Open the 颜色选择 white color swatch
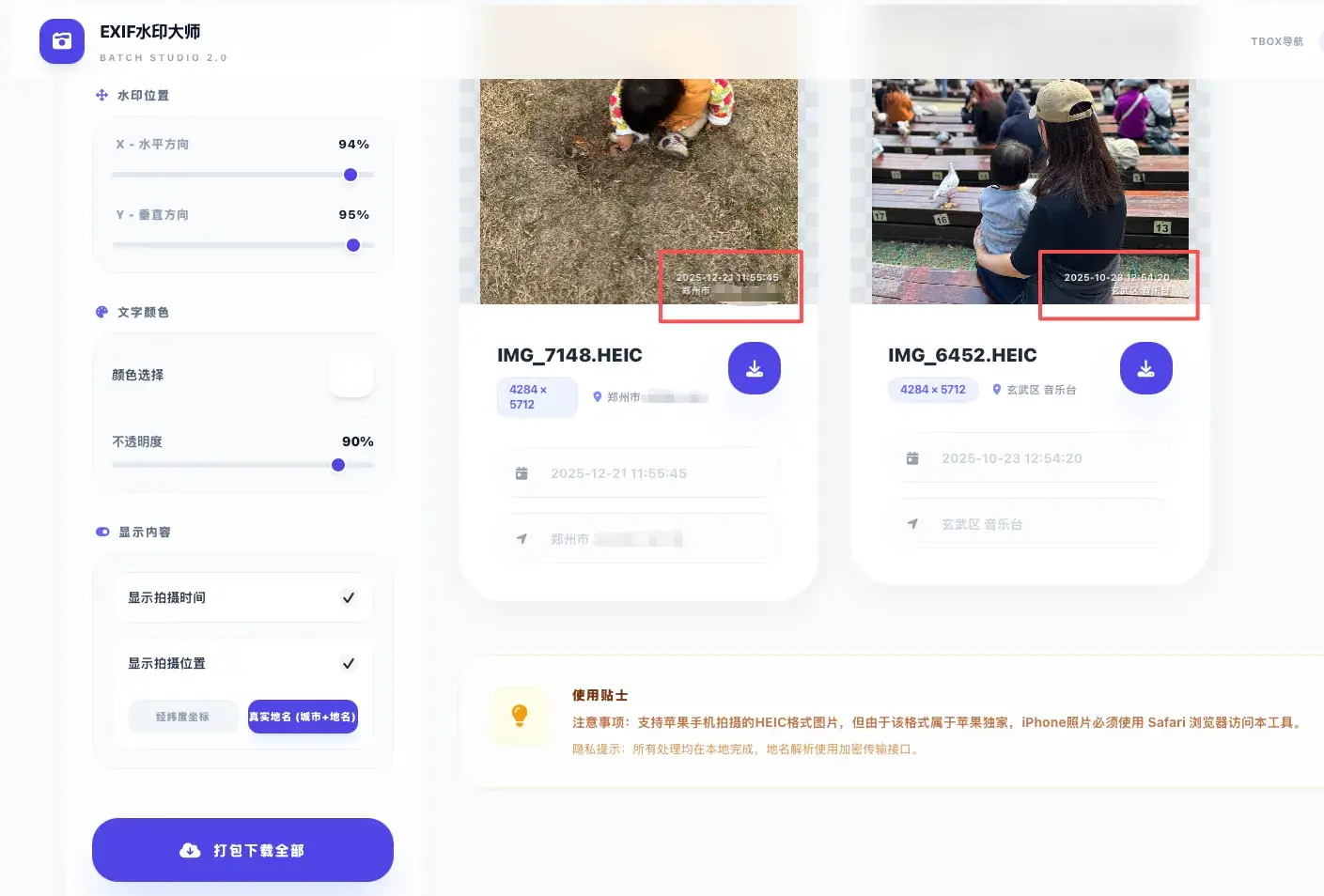 click(351, 375)
